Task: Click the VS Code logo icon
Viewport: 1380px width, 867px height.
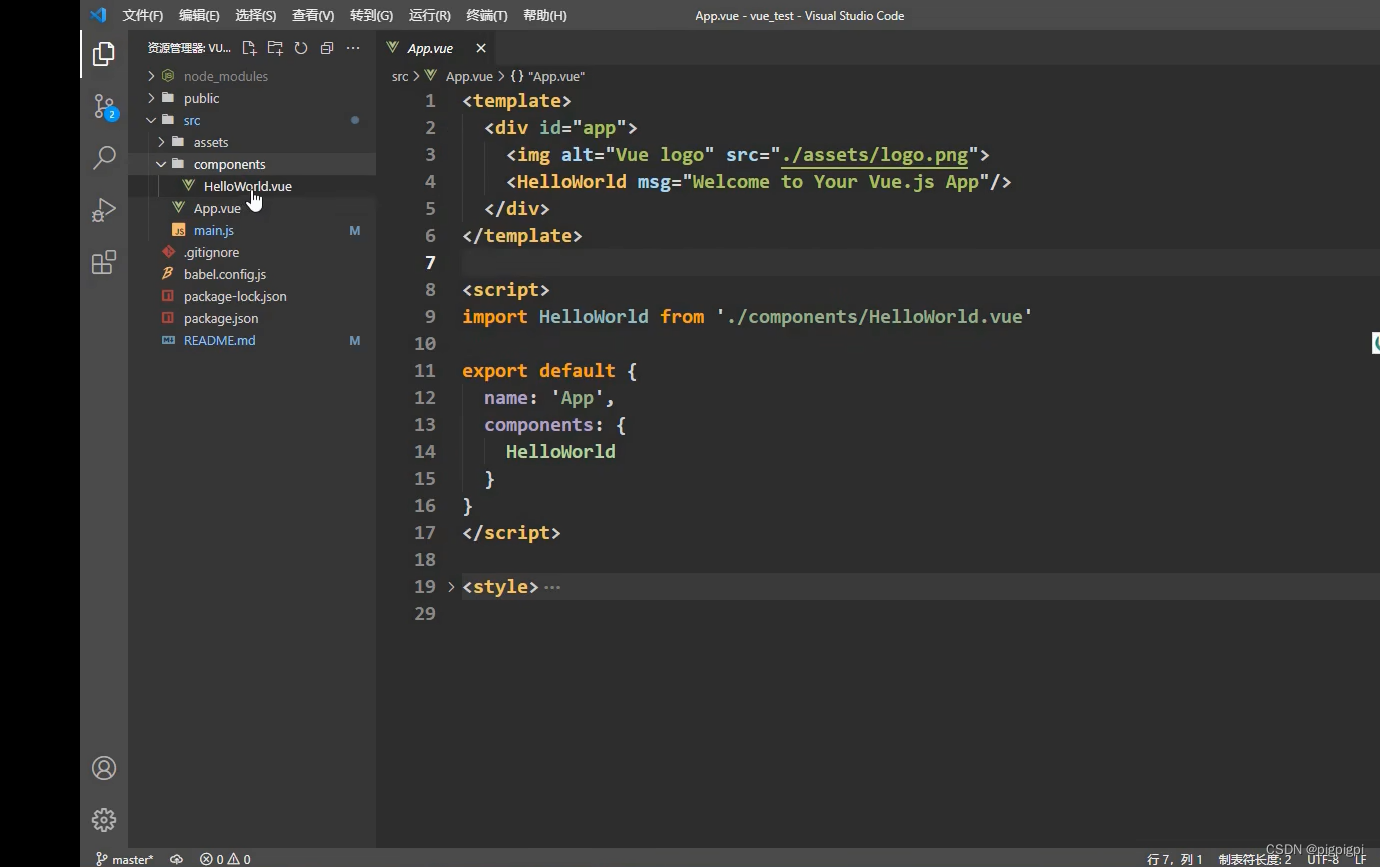Action: point(97,15)
